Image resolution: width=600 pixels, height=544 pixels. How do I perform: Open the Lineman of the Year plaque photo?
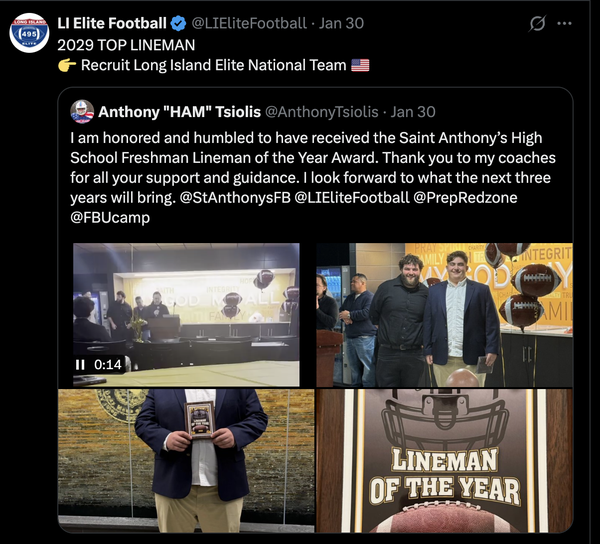pos(444,461)
